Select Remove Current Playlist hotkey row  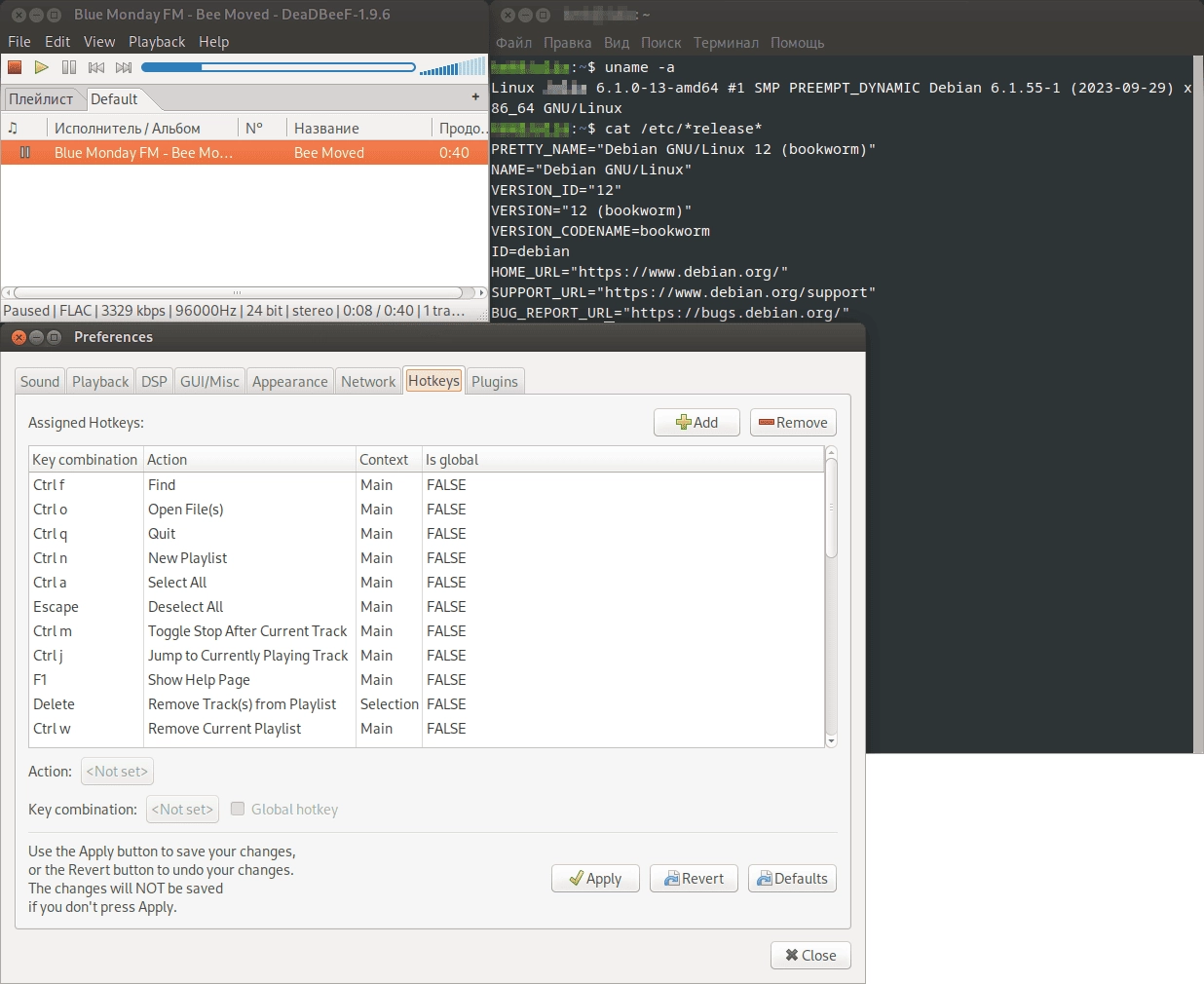pos(427,729)
